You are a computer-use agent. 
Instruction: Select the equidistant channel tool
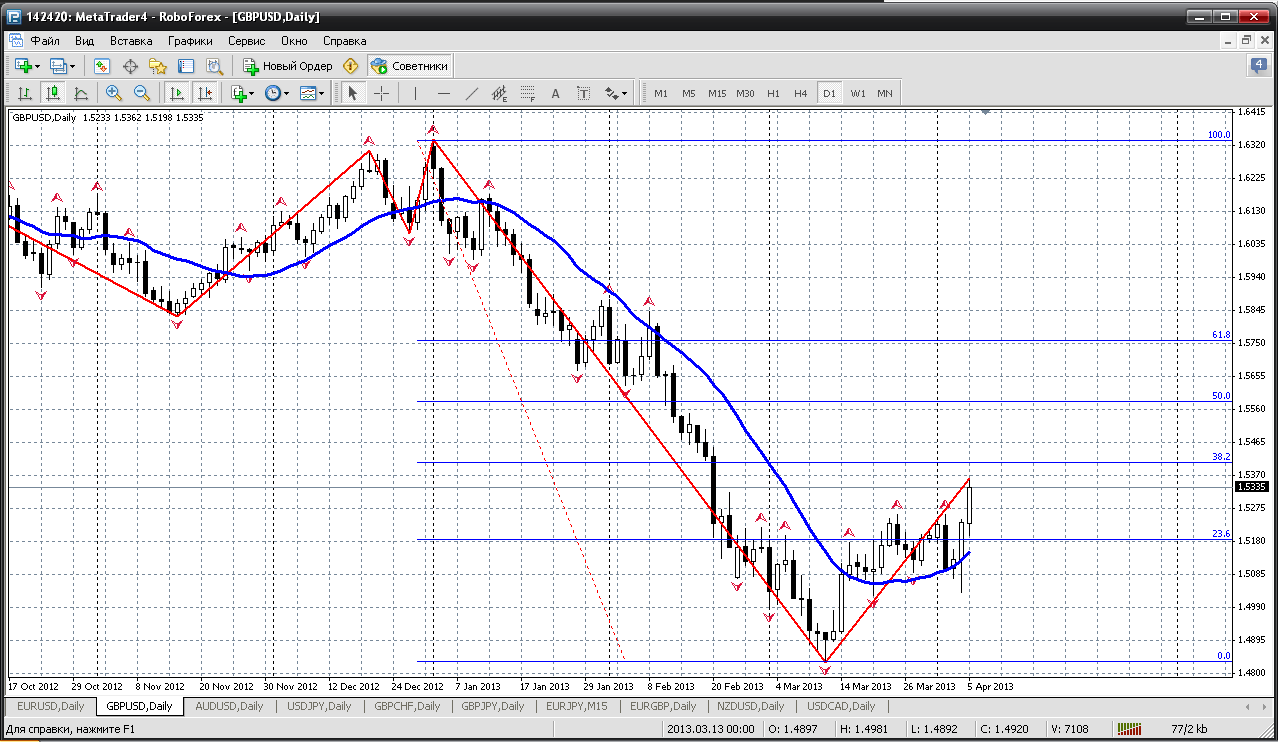click(500, 93)
